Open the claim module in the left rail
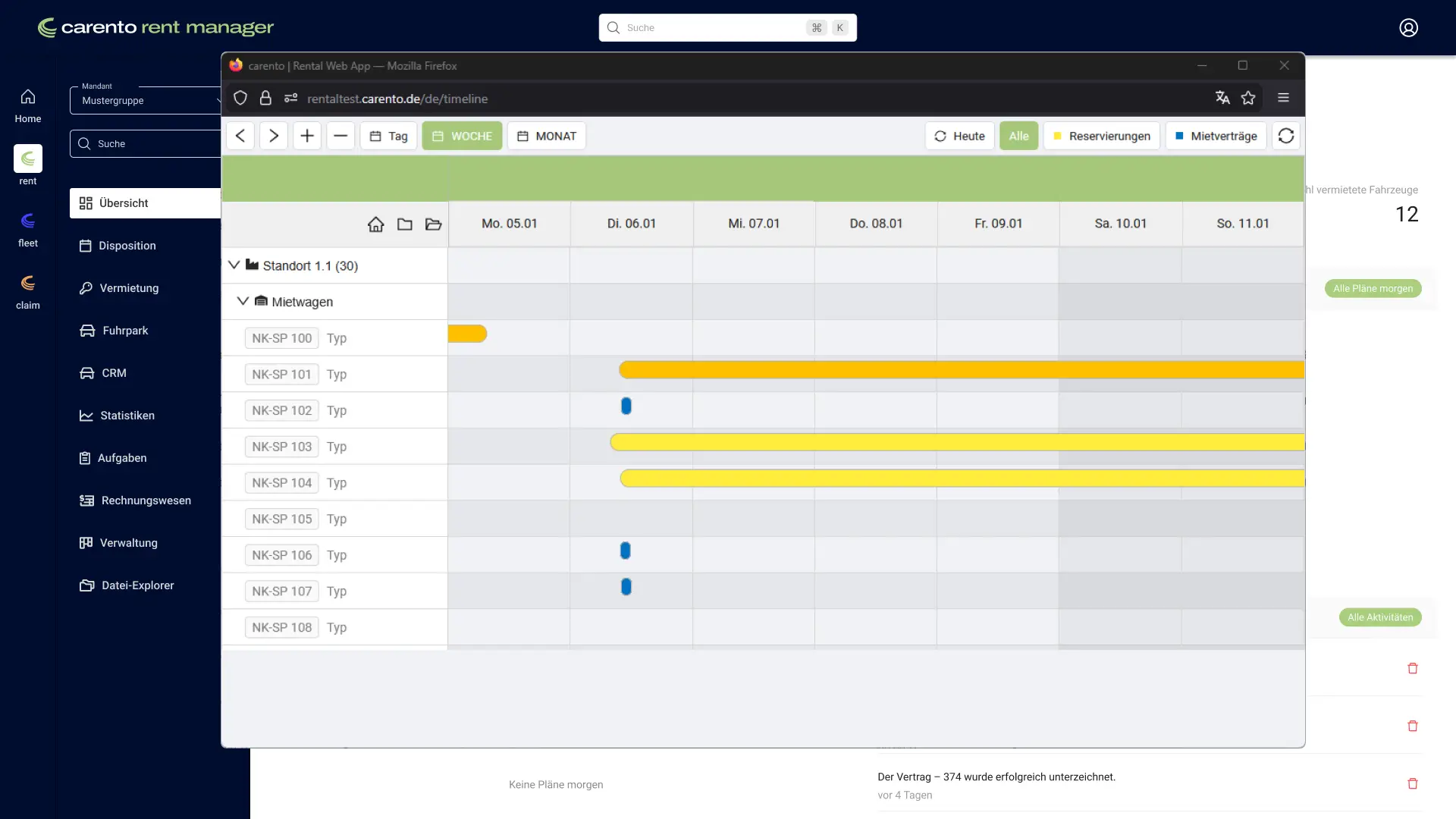 (x=28, y=290)
